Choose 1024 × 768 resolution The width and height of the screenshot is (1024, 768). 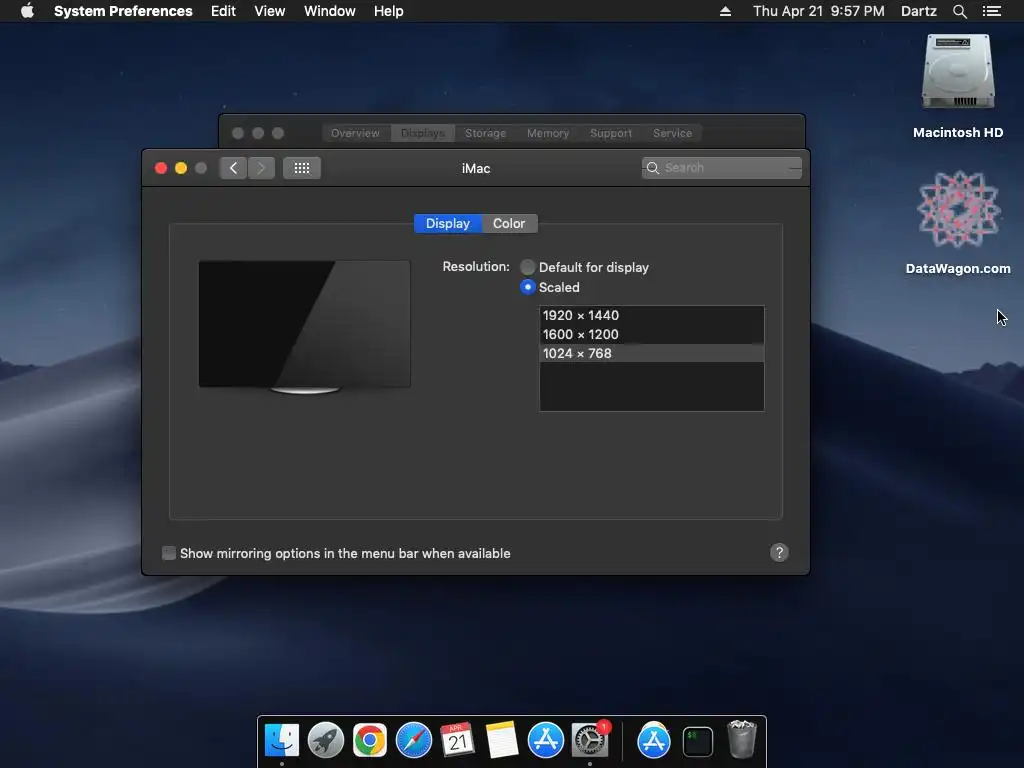(x=652, y=353)
